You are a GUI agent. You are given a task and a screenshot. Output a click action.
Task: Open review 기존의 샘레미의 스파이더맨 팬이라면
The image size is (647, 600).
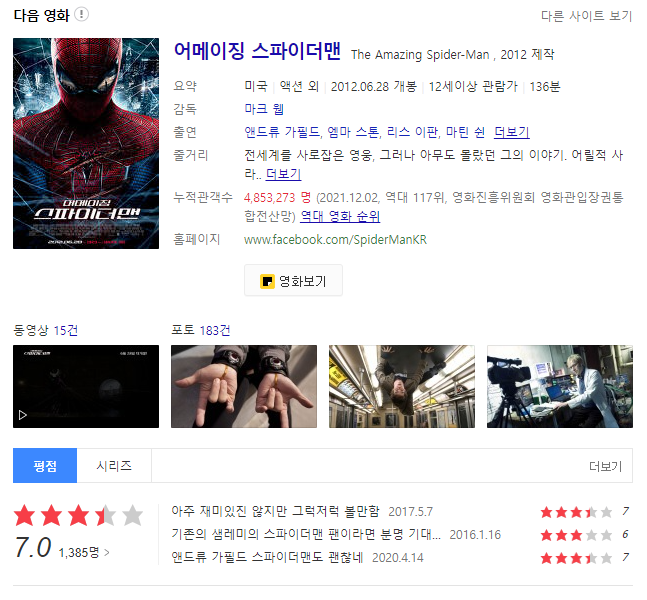[306, 535]
